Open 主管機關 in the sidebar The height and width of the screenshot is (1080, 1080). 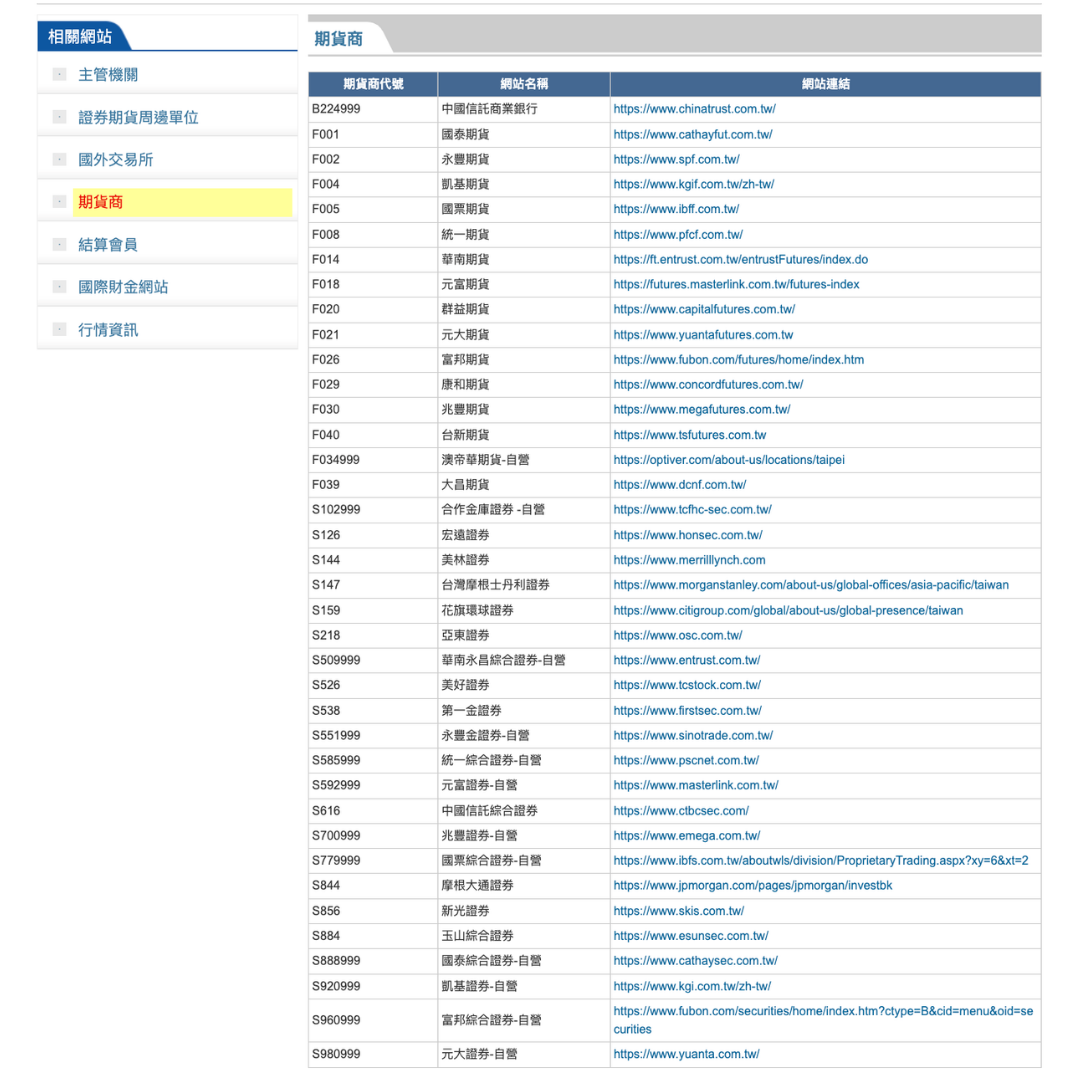(107, 74)
